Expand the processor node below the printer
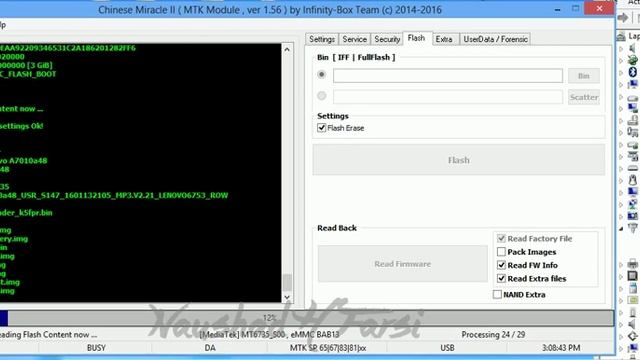Image resolution: width=640 pixels, height=360 pixels. (621, 277)
